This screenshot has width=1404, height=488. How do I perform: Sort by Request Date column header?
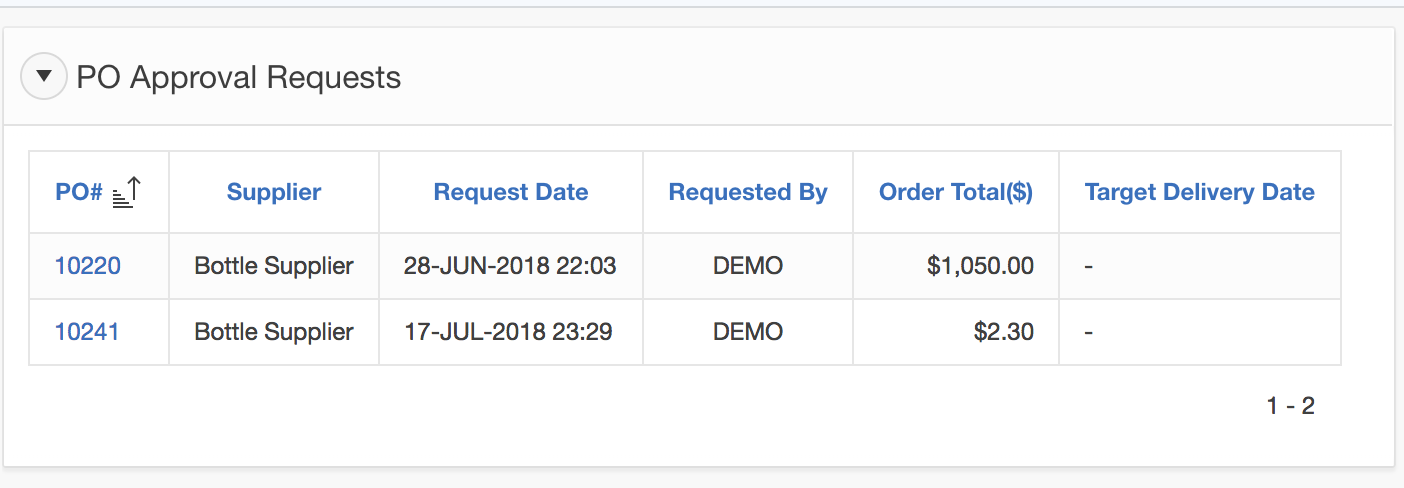pos(511,193)
